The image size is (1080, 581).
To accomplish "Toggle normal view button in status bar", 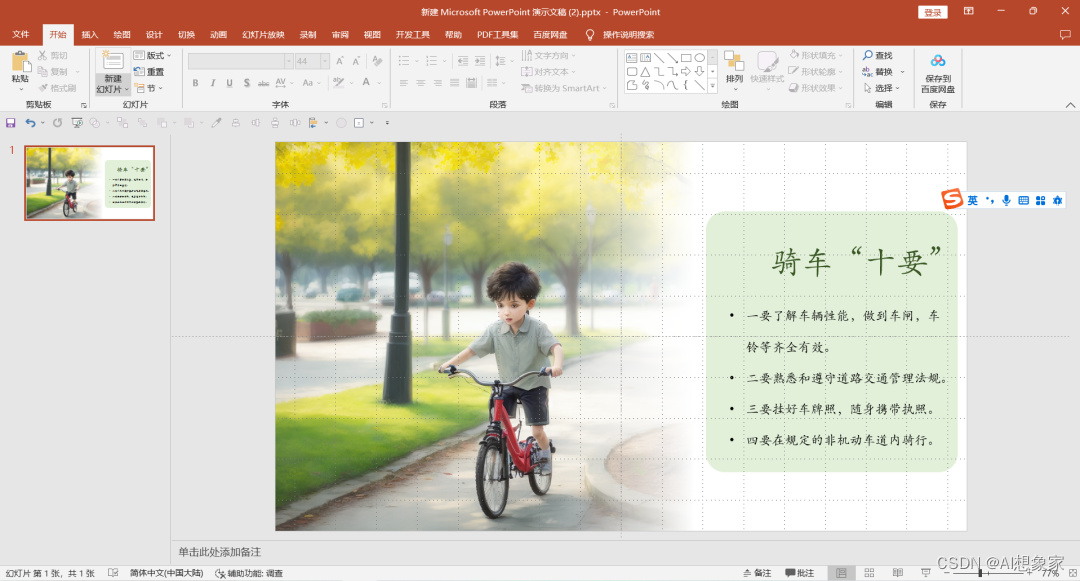I will (841, 573).
